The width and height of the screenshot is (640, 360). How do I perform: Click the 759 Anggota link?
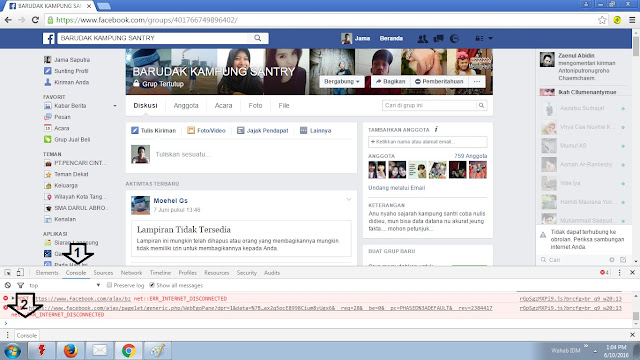coord(471,156)
